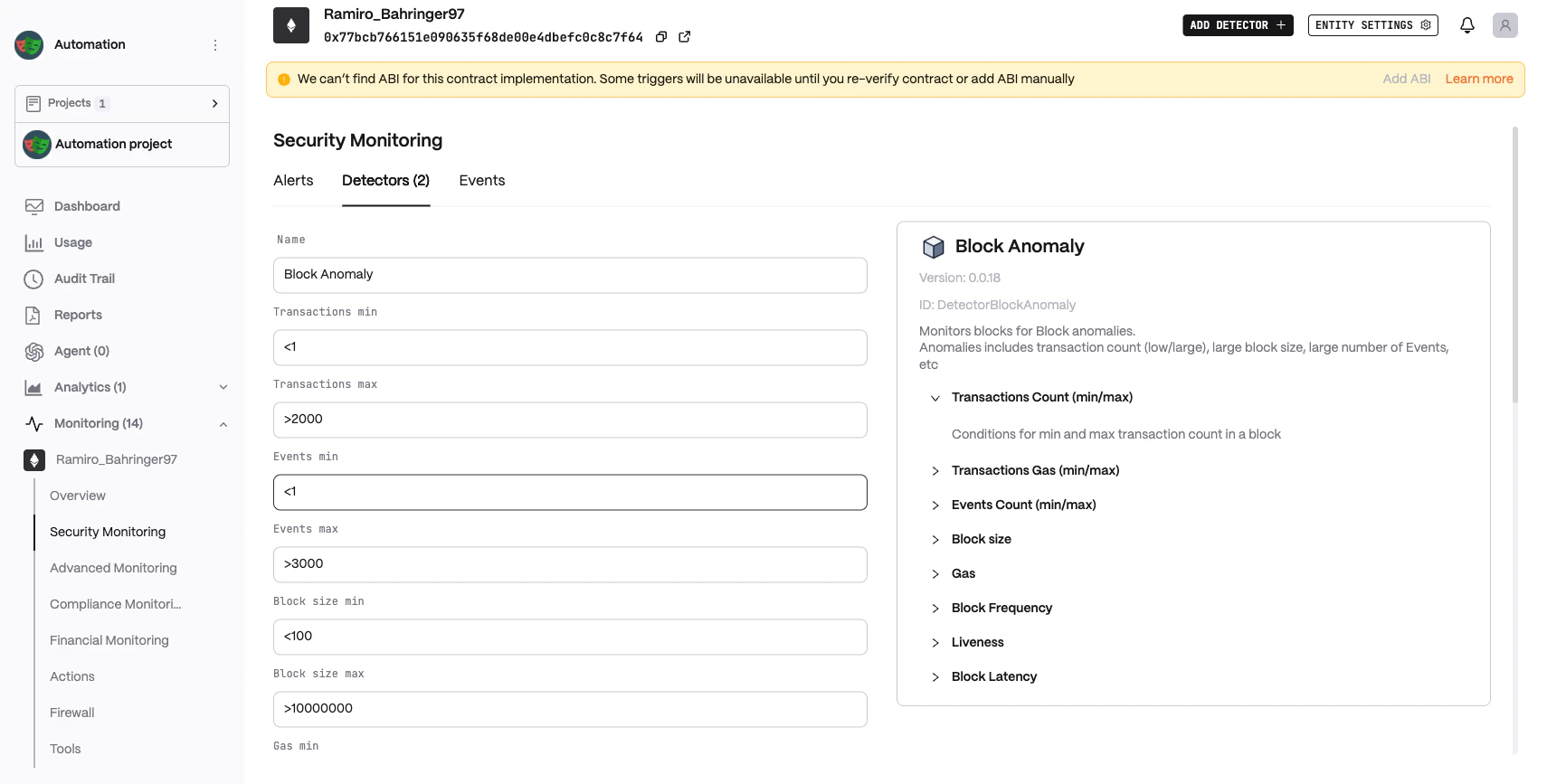Click the Automation workspace logo

(29, 45)
